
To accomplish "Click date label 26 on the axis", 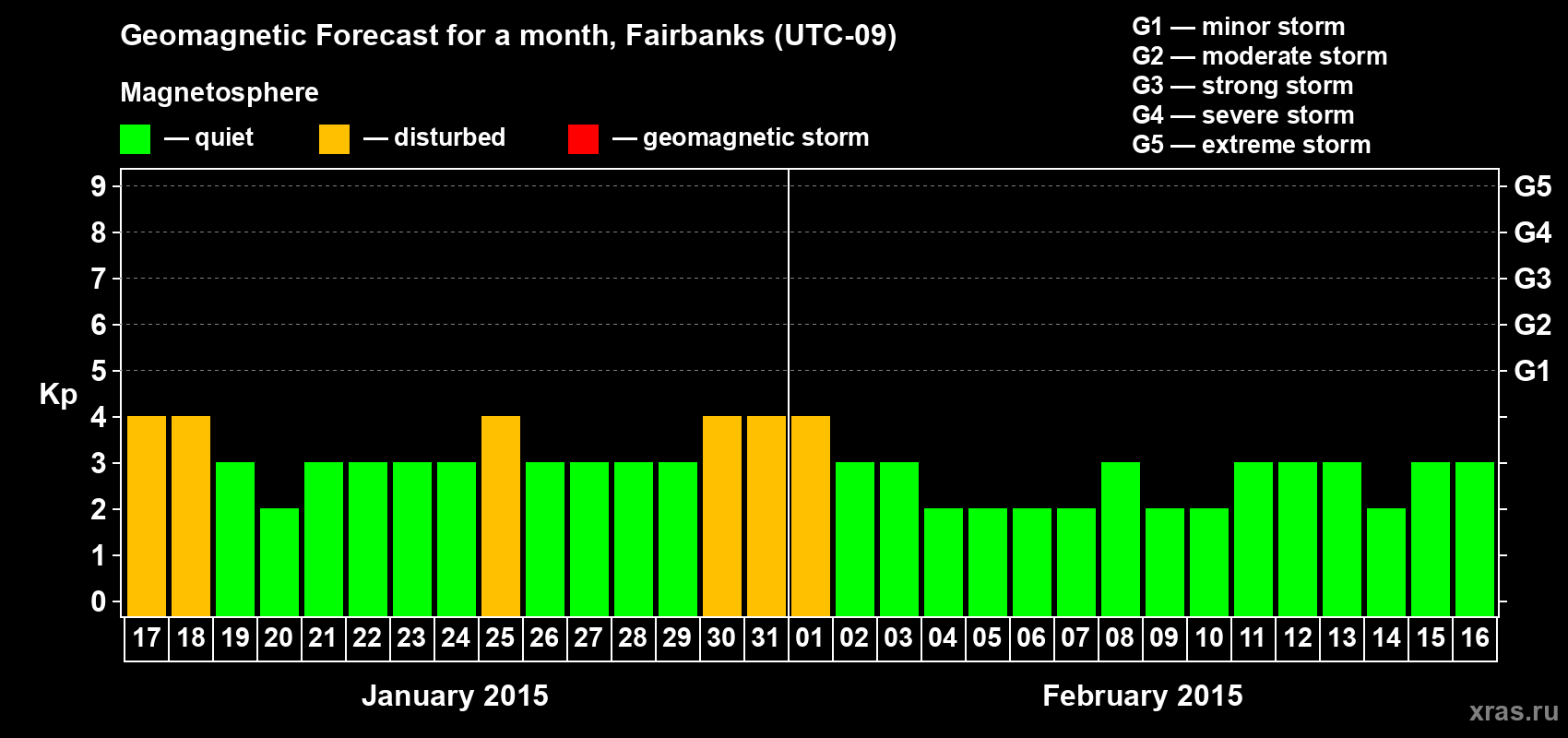I will coord(544,638).
